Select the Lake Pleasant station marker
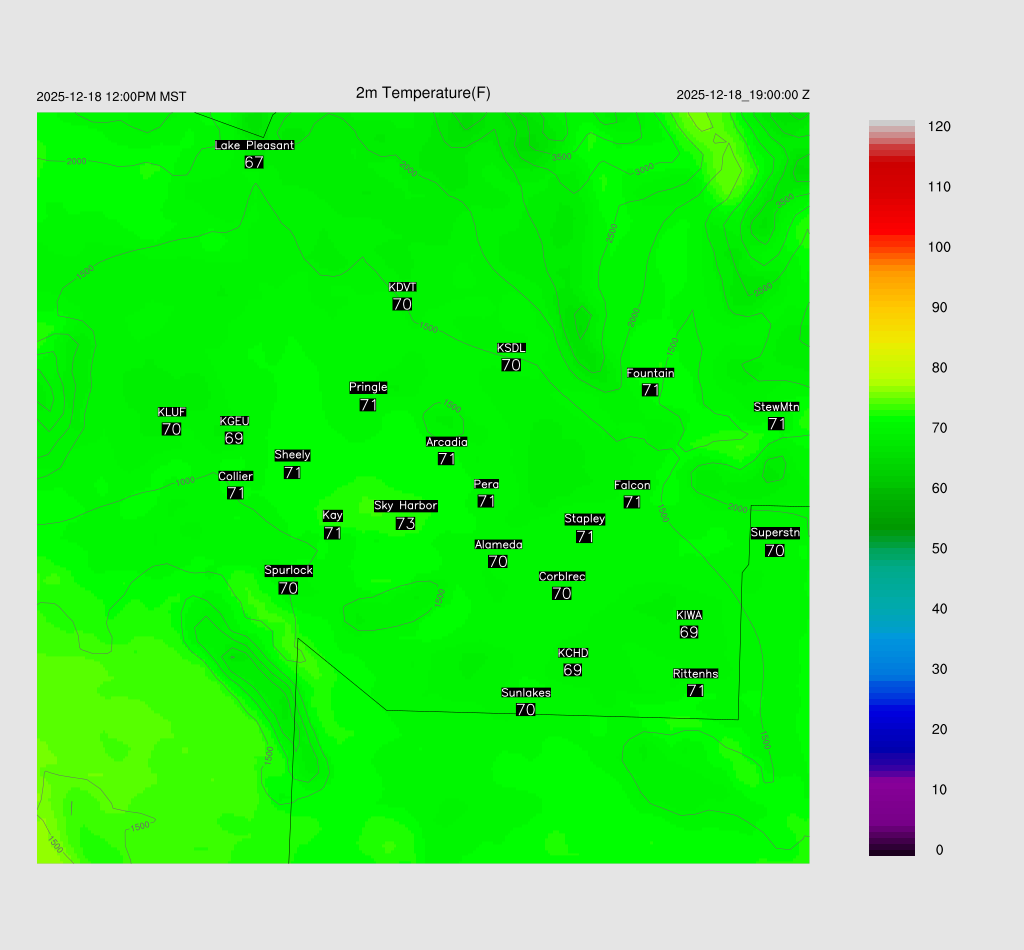1024x950 pixels. pos(254,145)
